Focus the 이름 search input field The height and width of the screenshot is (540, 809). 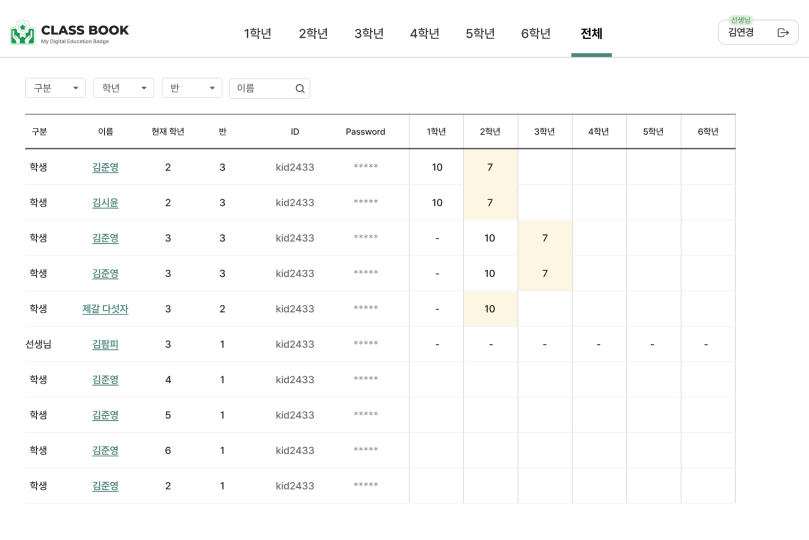pyautogui.click(x=262, y=89)
